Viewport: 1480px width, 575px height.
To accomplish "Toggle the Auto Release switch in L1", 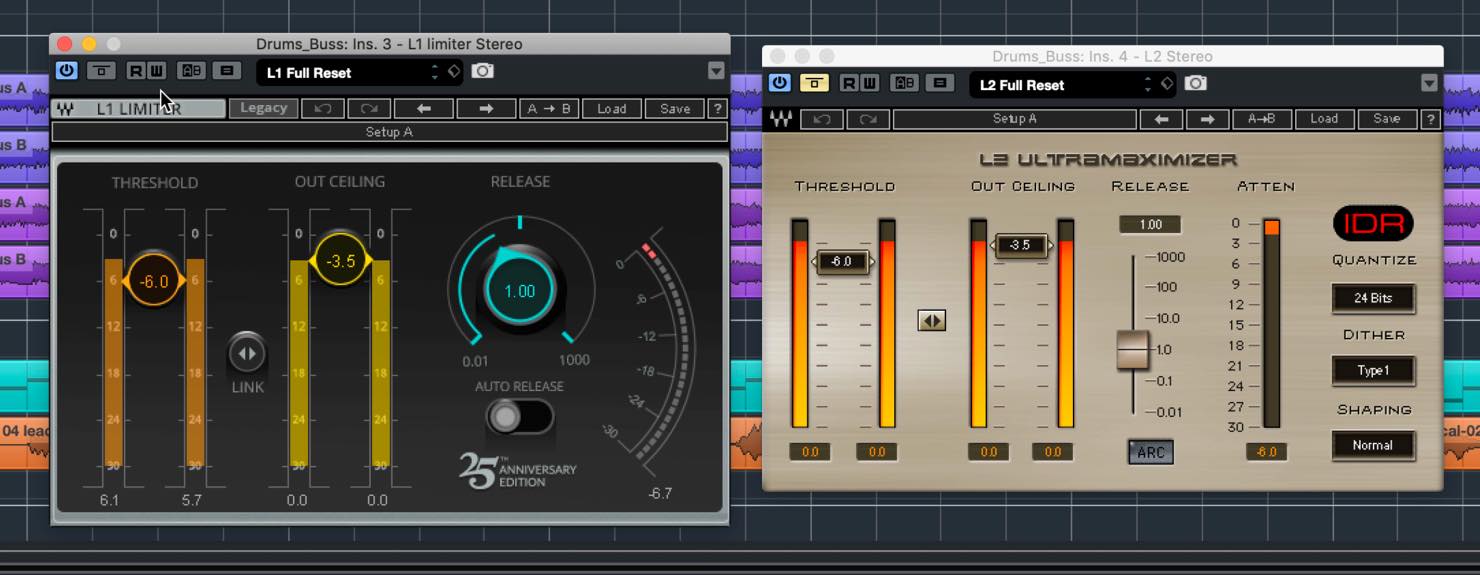I will pos(519,417).
